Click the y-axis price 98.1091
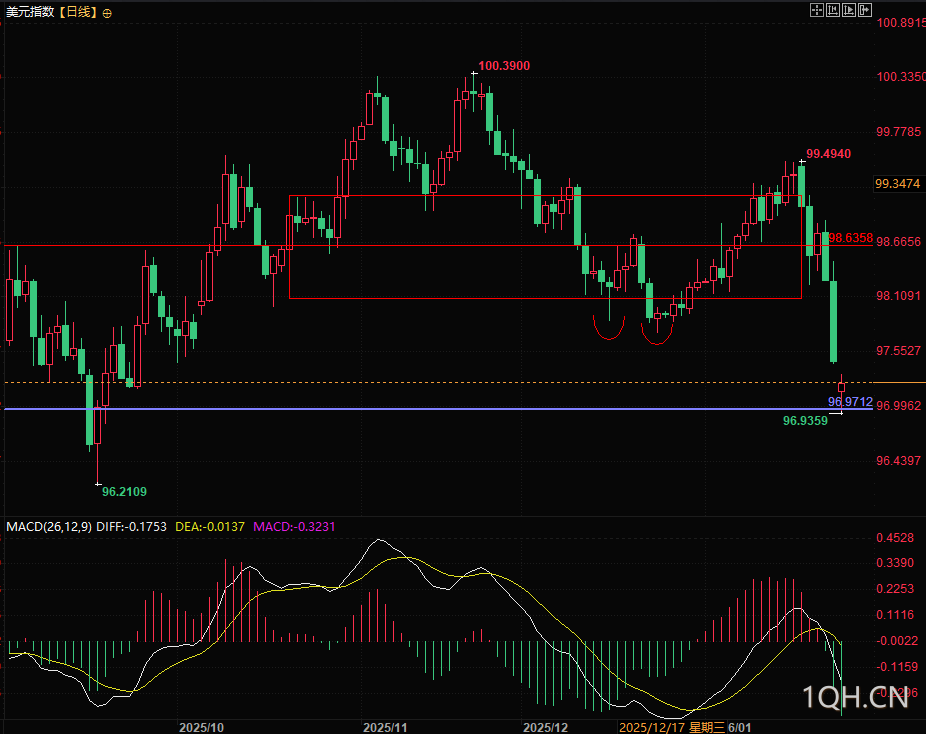The height and width of the screenshot is (734, 926). click(898, 295)
